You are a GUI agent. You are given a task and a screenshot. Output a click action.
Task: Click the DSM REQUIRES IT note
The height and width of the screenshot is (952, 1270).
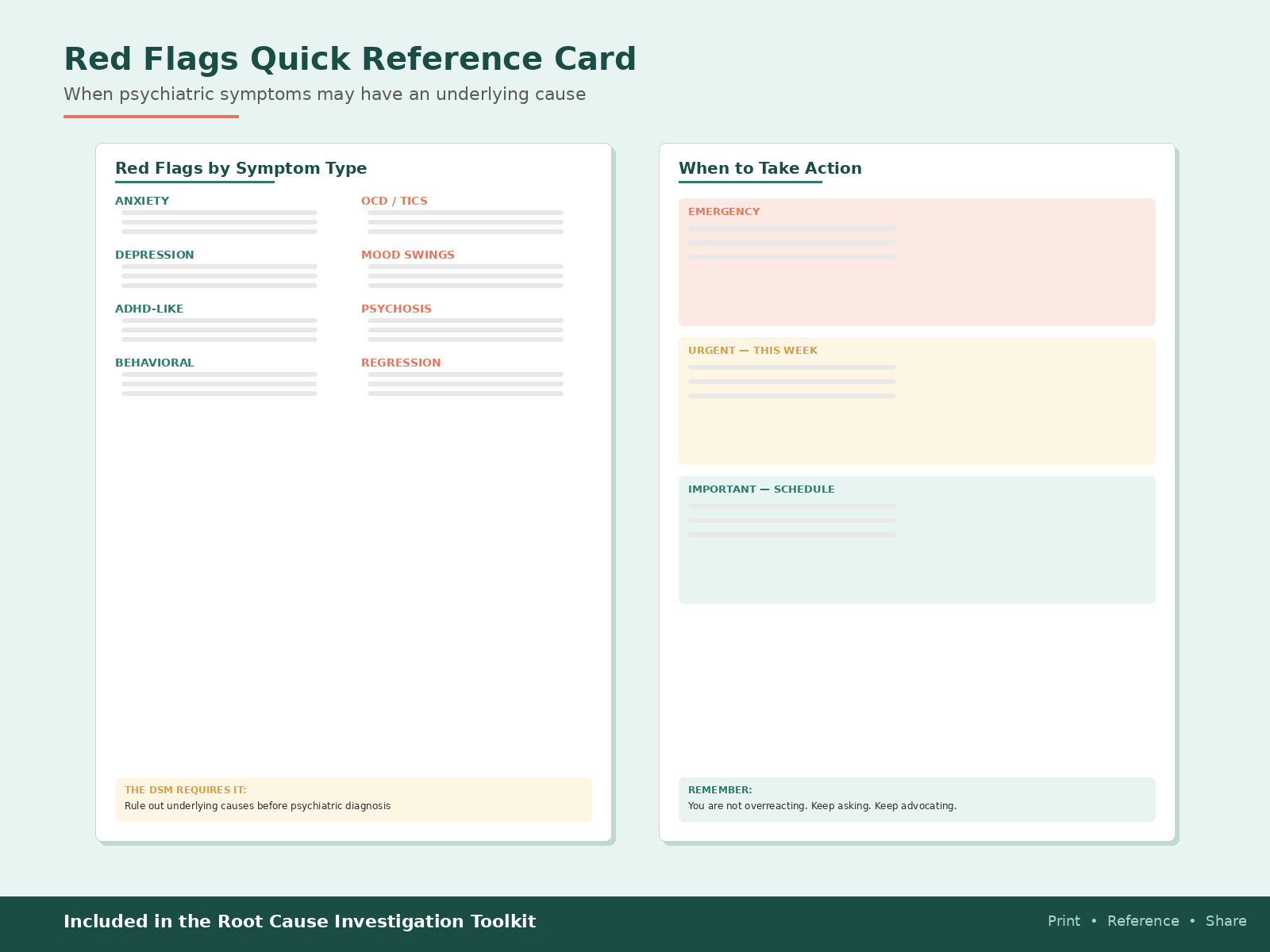(x=353, y=799)
